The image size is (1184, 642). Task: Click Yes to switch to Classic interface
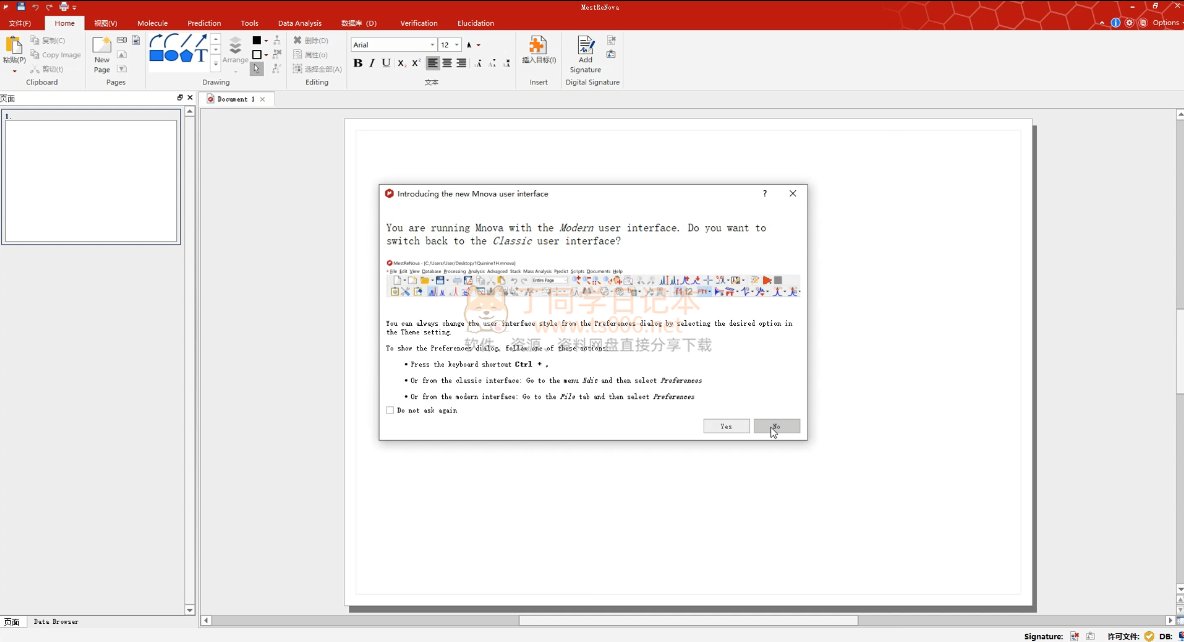(726, 426)
